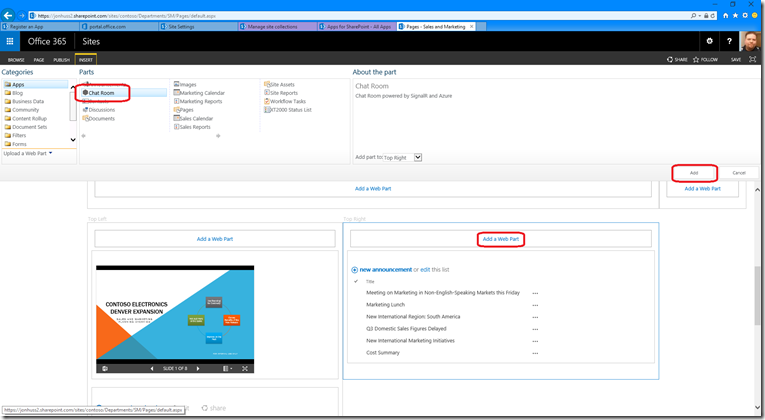Click the new announcement plus icon
The width and height of the screenshot is (765, 420).
pos(355,269)
